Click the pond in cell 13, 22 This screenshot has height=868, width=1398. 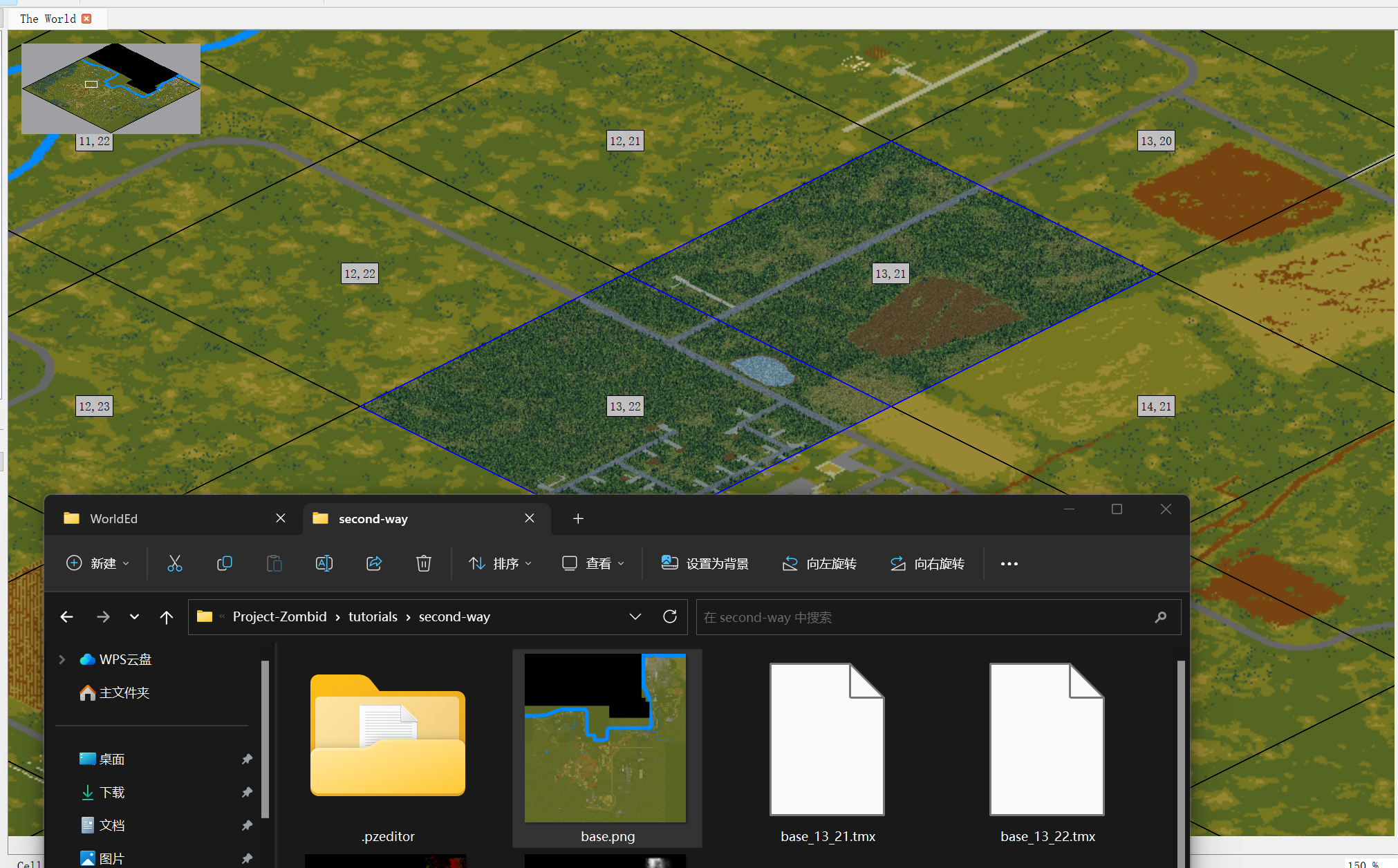763,370
